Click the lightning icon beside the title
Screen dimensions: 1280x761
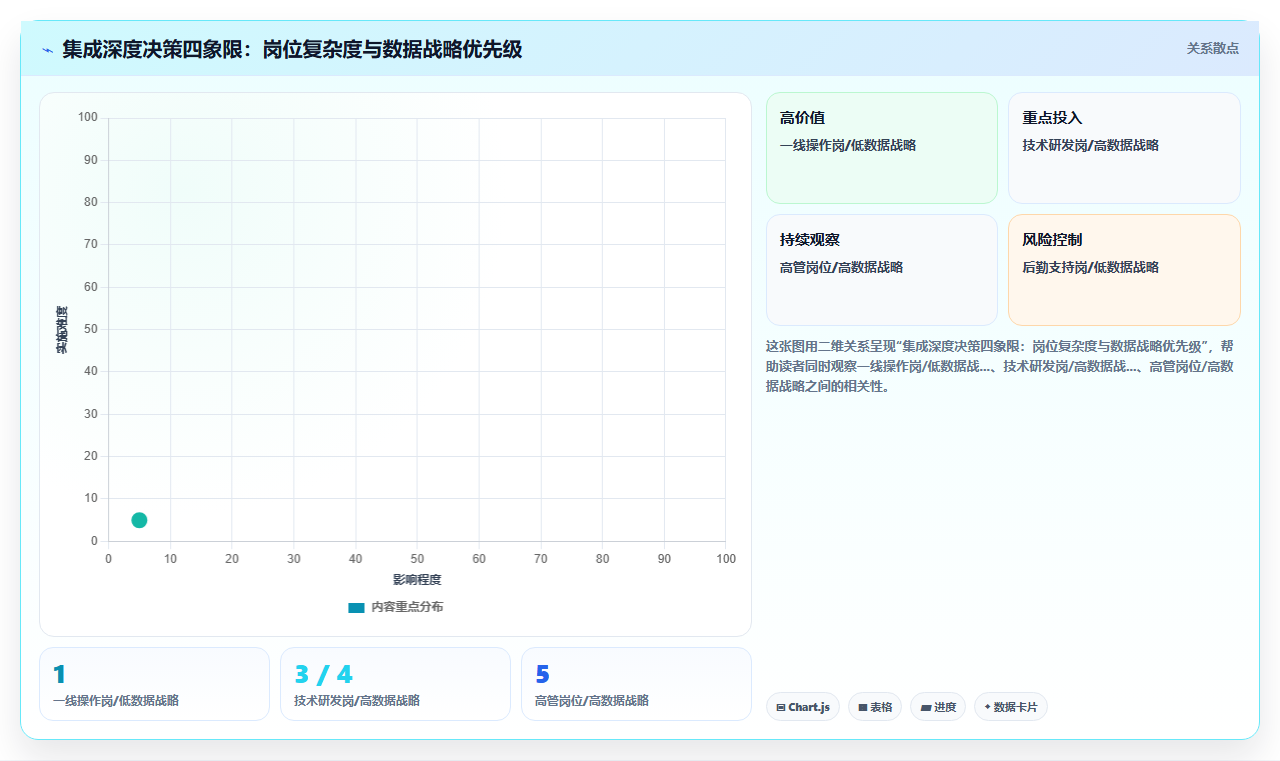tap(47, 50)
